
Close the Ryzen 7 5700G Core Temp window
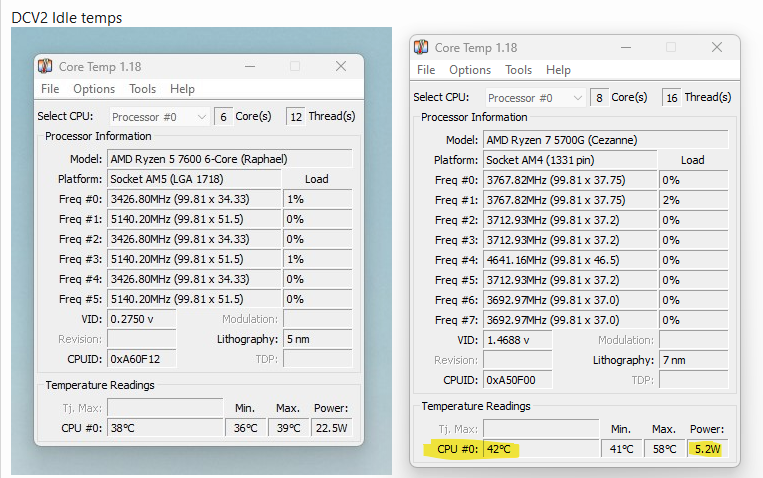(x=717, y=47)
